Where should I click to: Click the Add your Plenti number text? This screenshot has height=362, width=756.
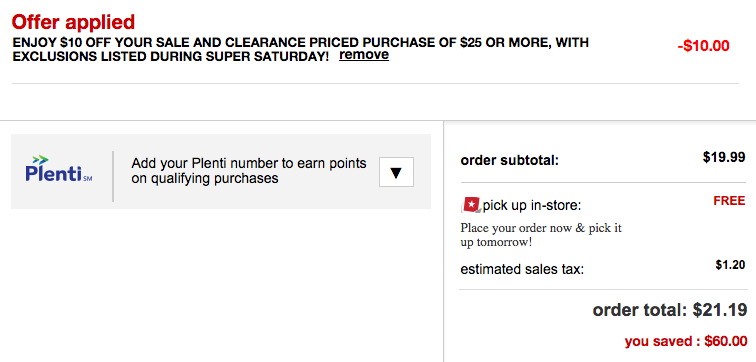coord(249,171)
